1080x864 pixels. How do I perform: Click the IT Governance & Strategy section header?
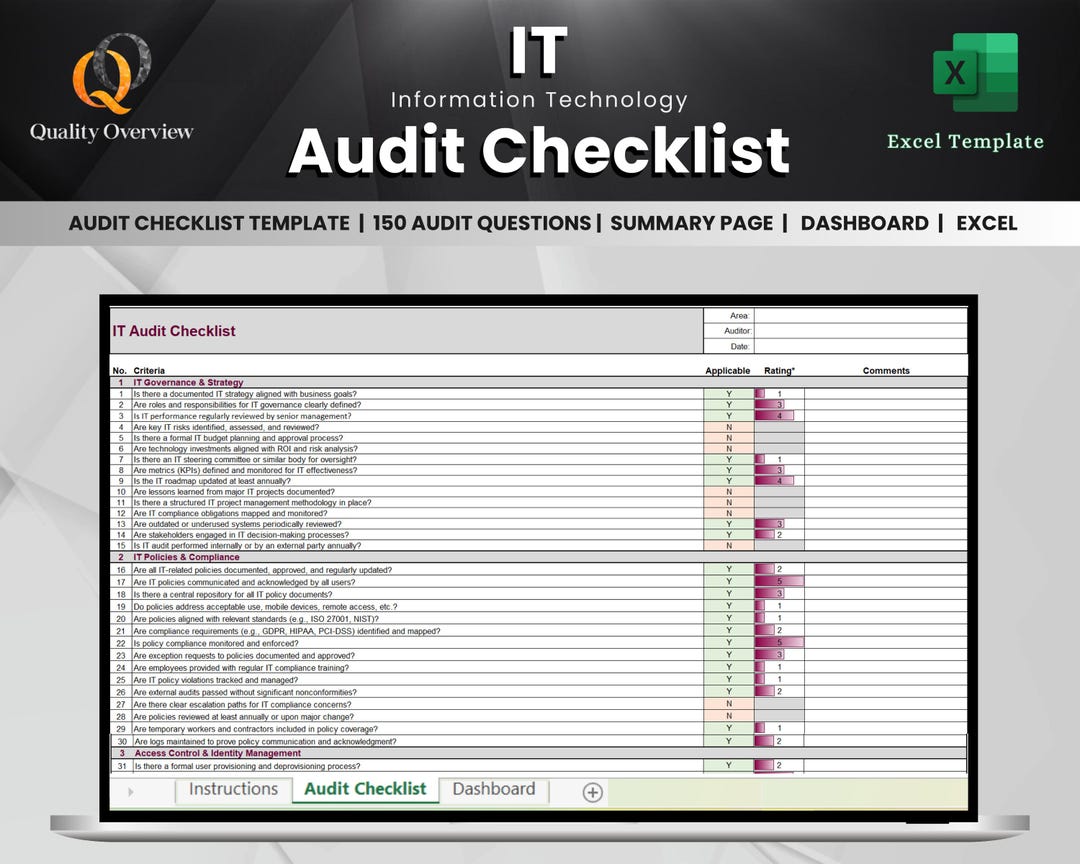190,382
